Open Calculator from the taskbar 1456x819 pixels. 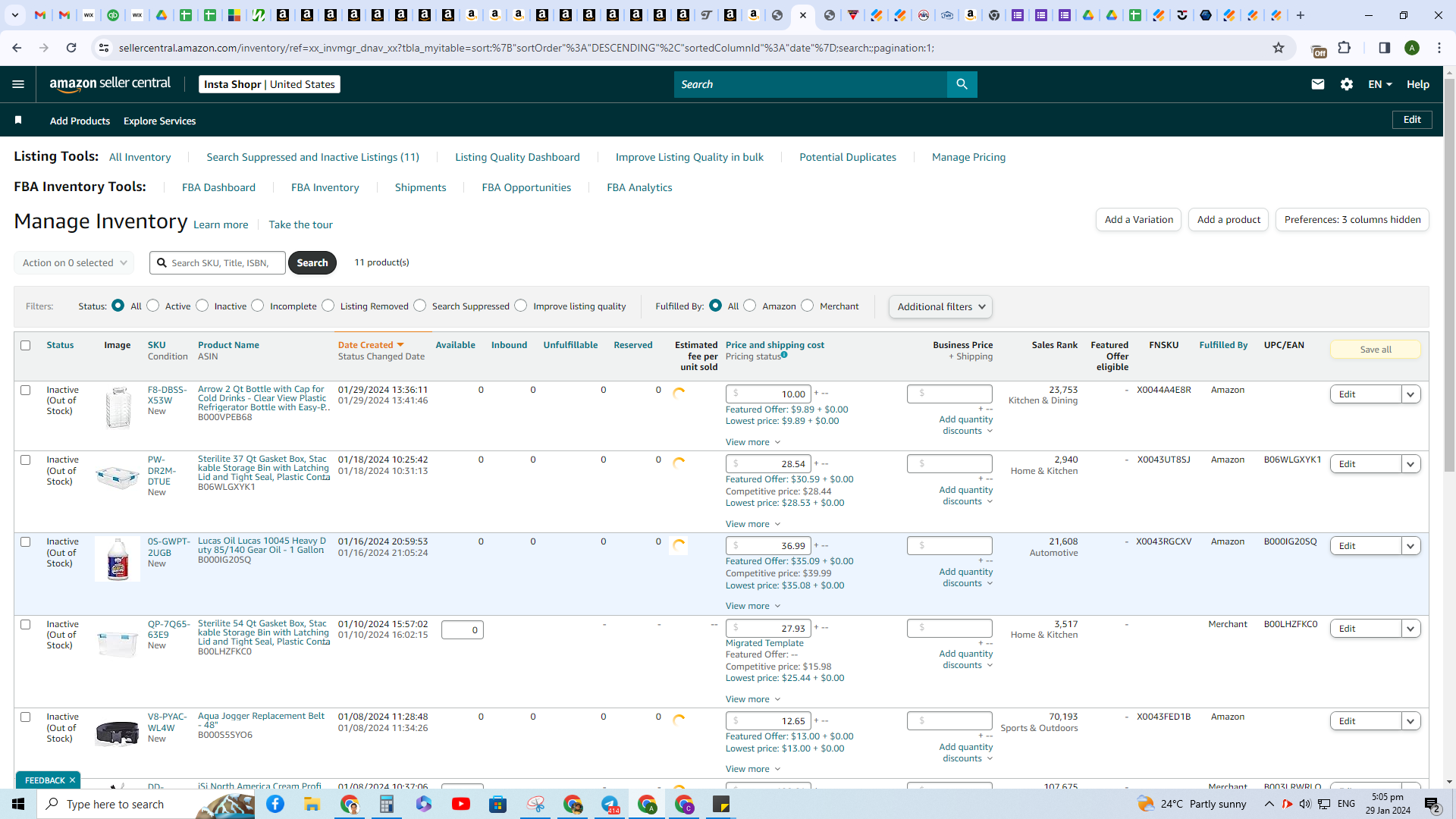pos(387,804)
